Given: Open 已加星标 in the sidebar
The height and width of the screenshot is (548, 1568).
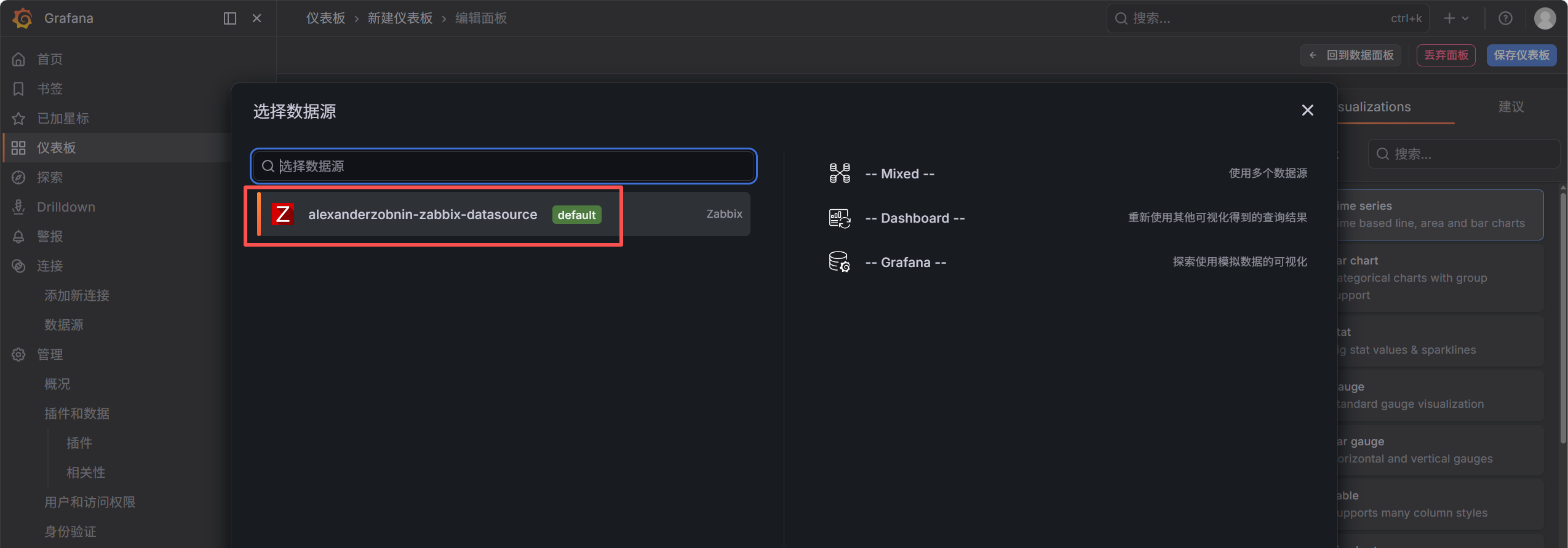Looking at the screenshot, I should click(x=63, y=118).
